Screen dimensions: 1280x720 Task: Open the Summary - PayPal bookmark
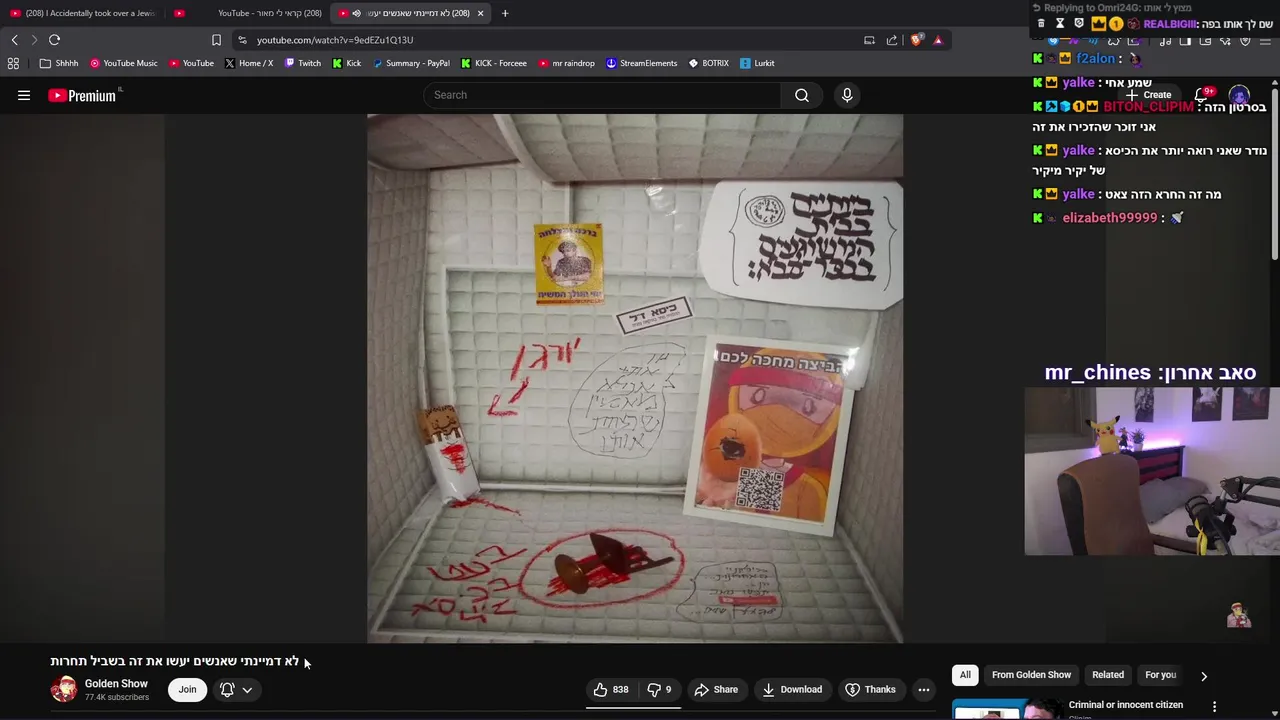[x=411, y=63]
